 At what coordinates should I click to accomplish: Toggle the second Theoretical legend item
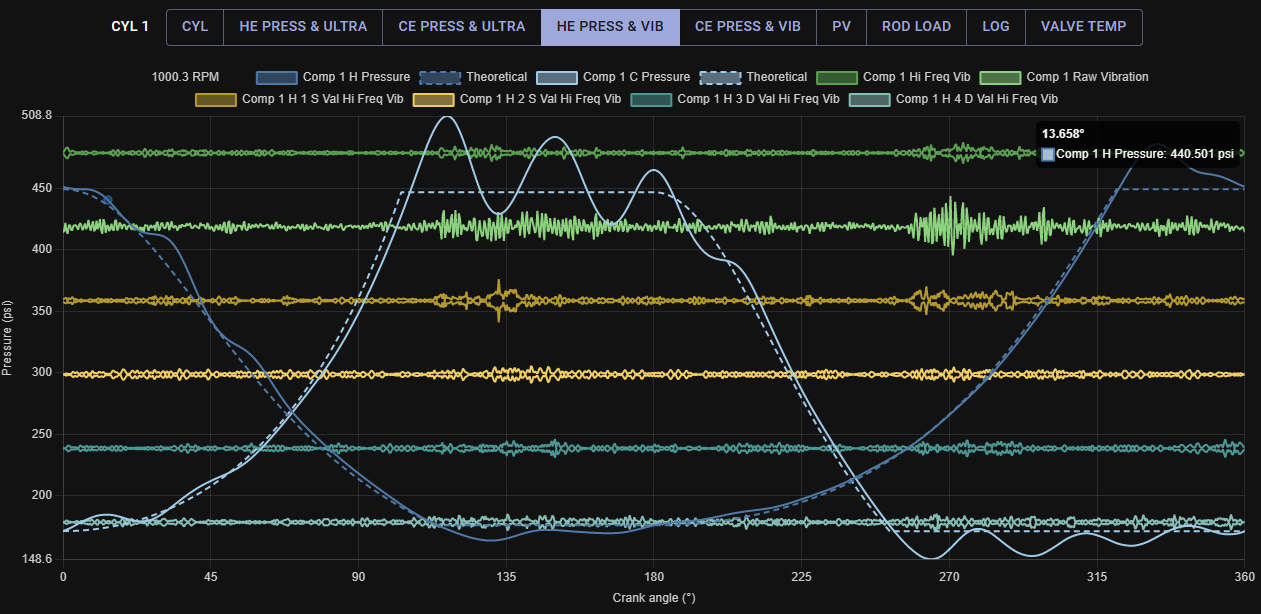tap(720, 77)
